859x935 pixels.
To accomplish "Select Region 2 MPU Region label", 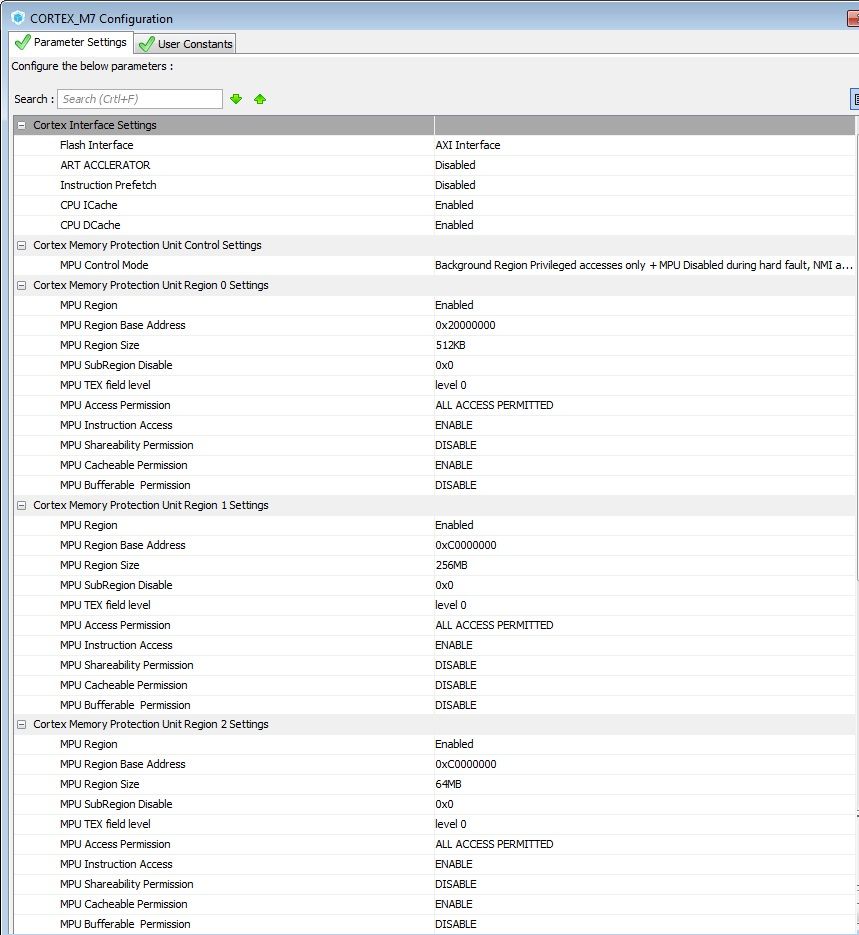I will [89, 744].
